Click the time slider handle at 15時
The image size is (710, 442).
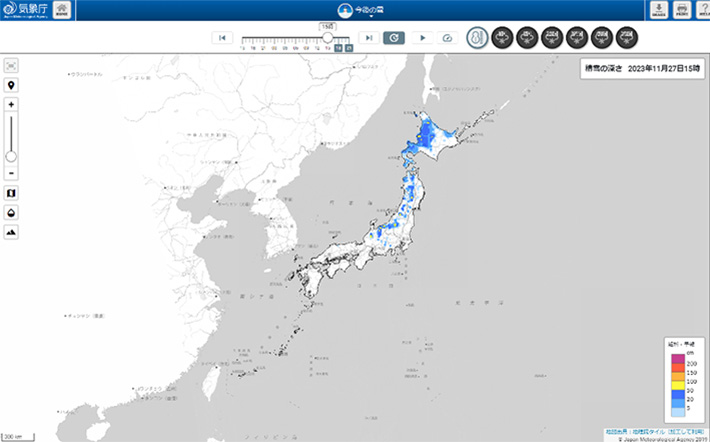[327, 37]
